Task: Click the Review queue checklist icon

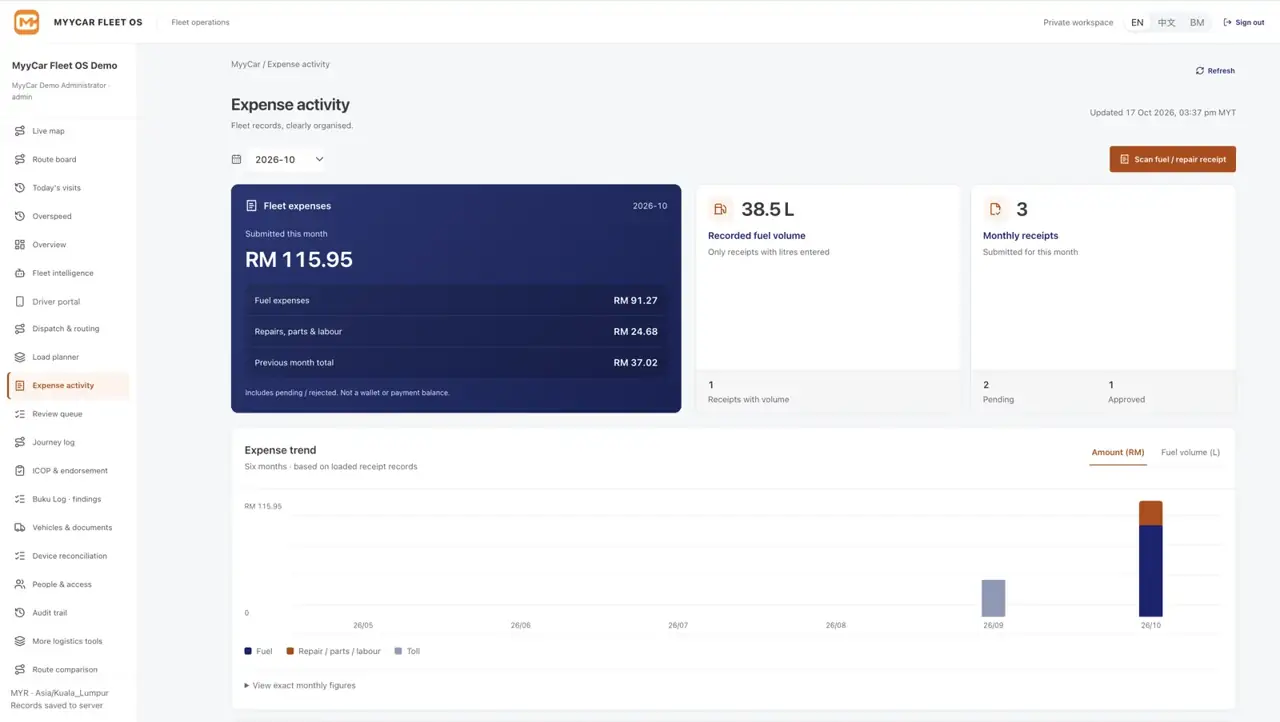Action: pyautogui.click(x=20, y=414)
